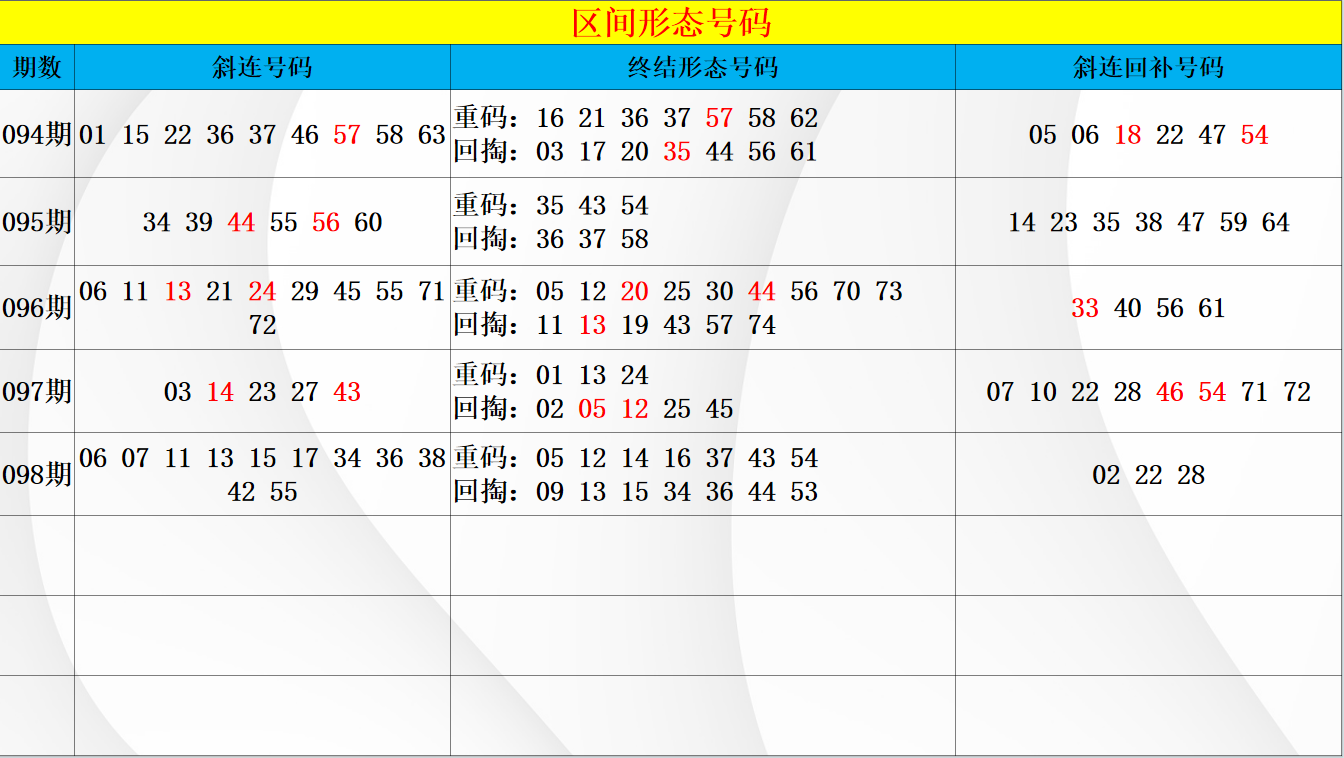
Task: Click the 096期 row label
Action: [37, 308]
